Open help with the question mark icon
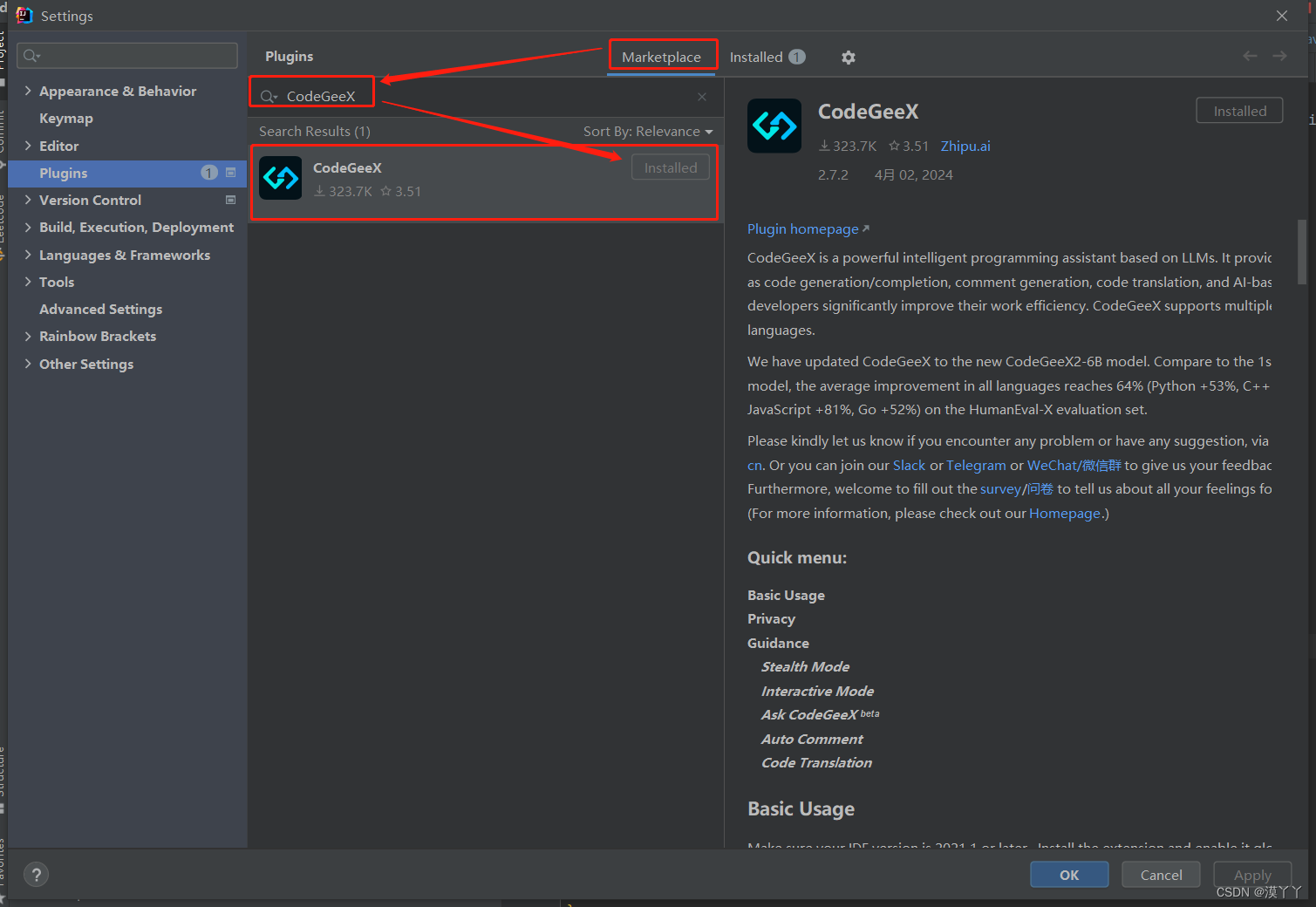Viewport: 1316px width, 907px height. (x=36, y=875)
